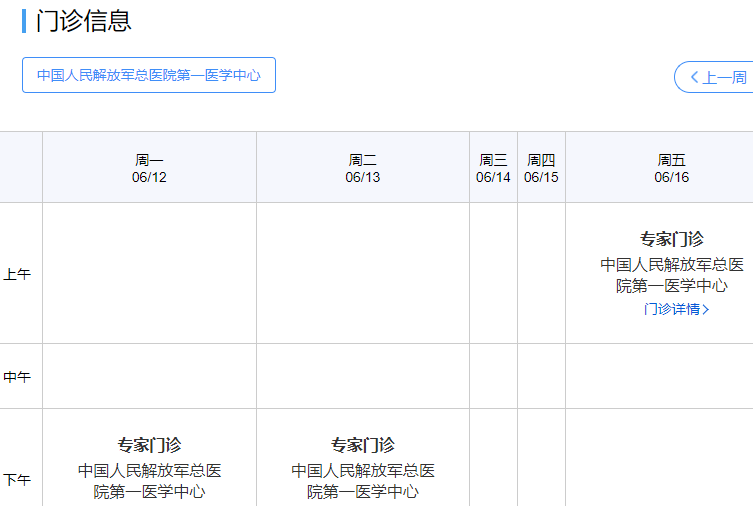This screenshot has height=506, width=753.
Task: Select the 周三 06/14 column header
Action: pyautogui.click(x=493, y=168)
